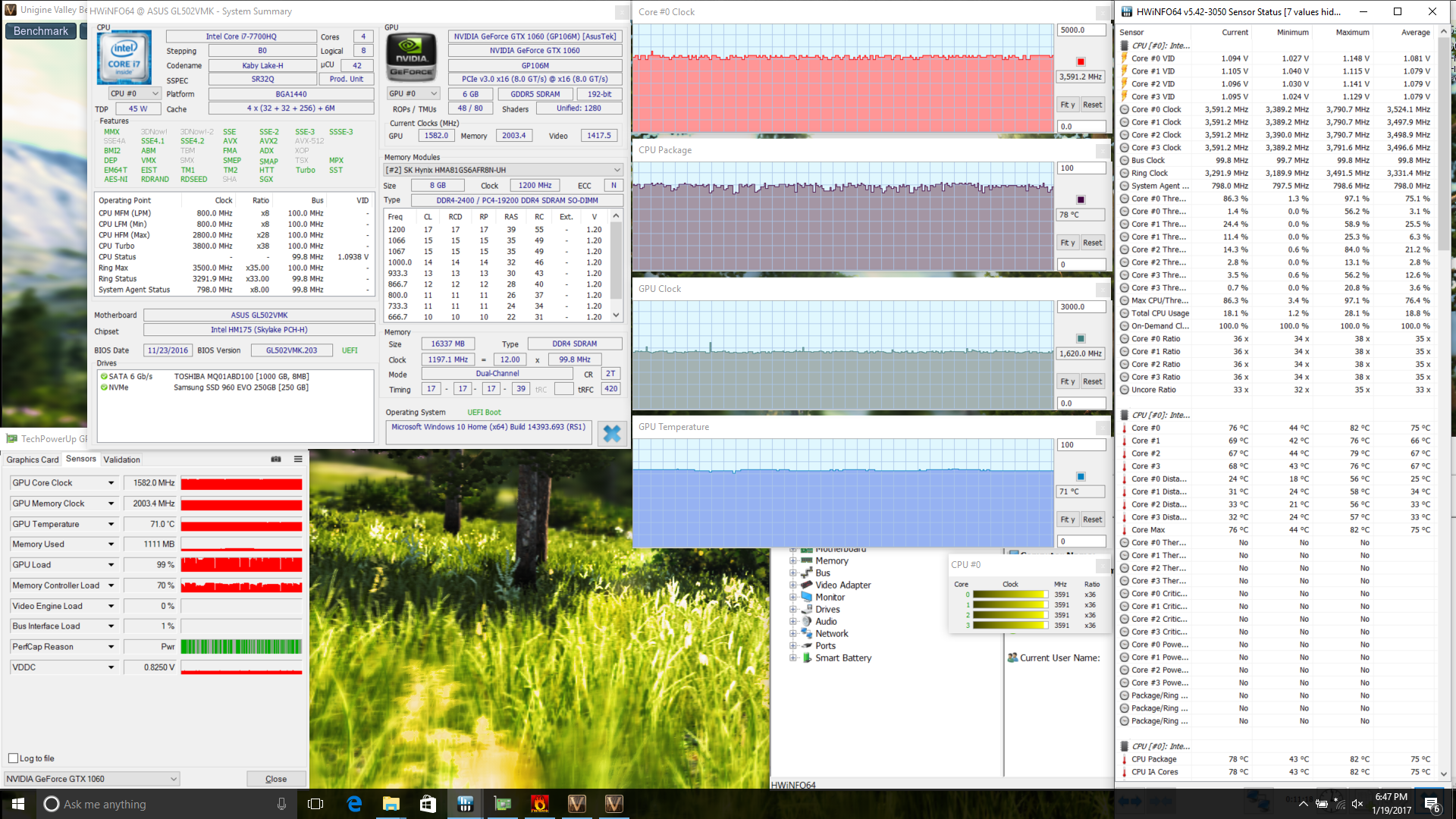
Task: Click Reset on the GPU Clock graph
Action: point(1092,381)
